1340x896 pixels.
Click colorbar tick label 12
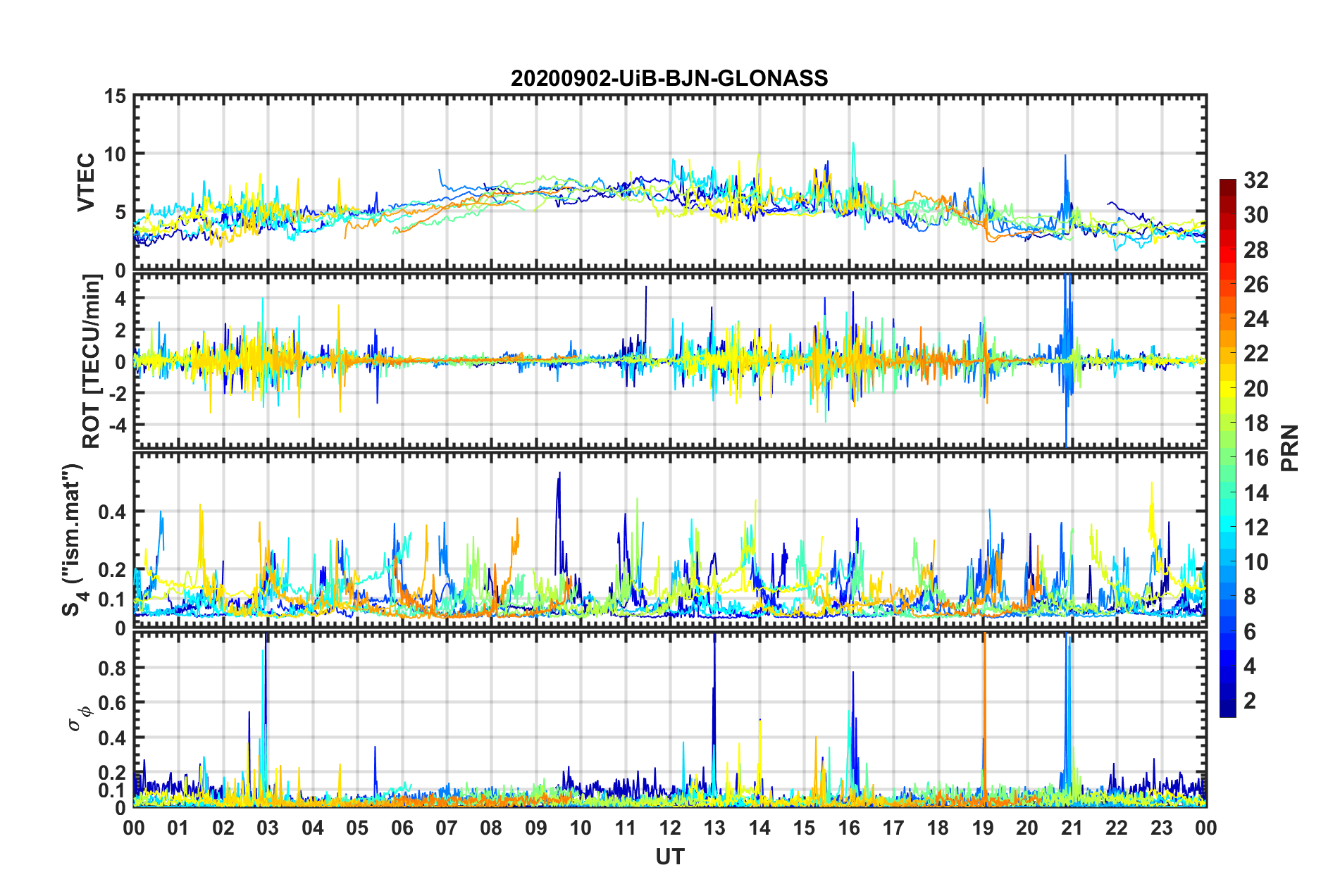1255,528
